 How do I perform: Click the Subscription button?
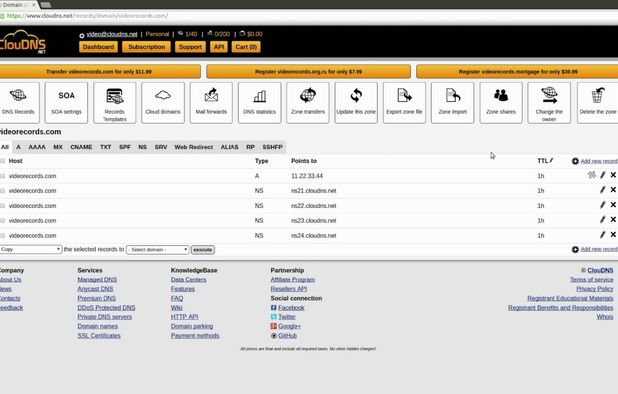(147, 47)
